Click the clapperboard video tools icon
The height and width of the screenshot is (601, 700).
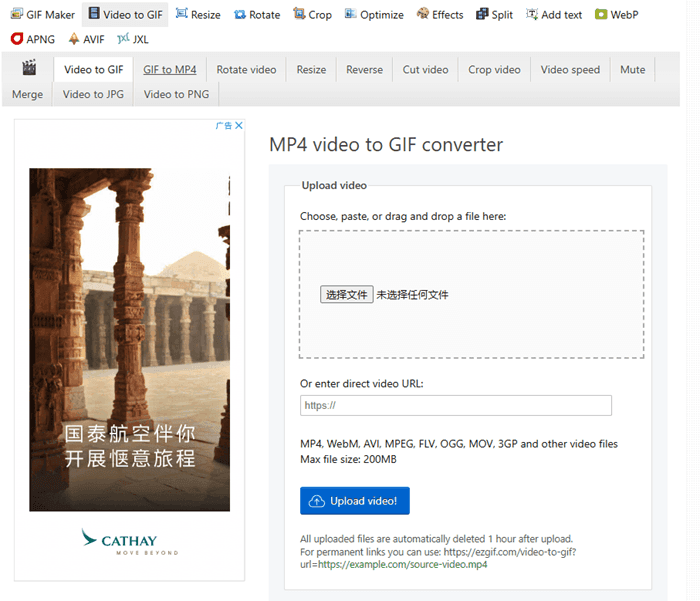[x=29, y=68]
